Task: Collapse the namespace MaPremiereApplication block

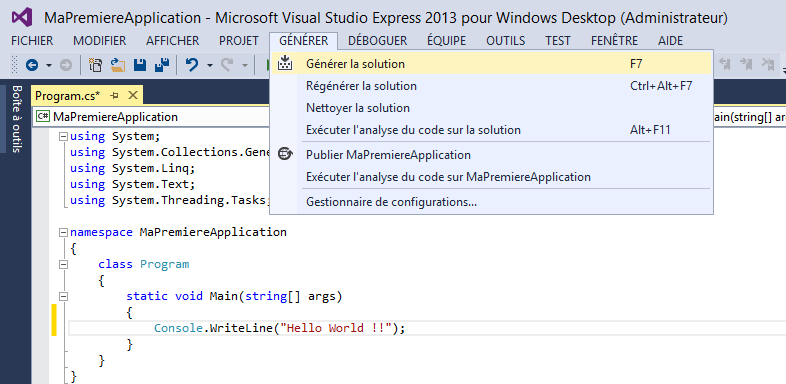Action: (63, 232)
